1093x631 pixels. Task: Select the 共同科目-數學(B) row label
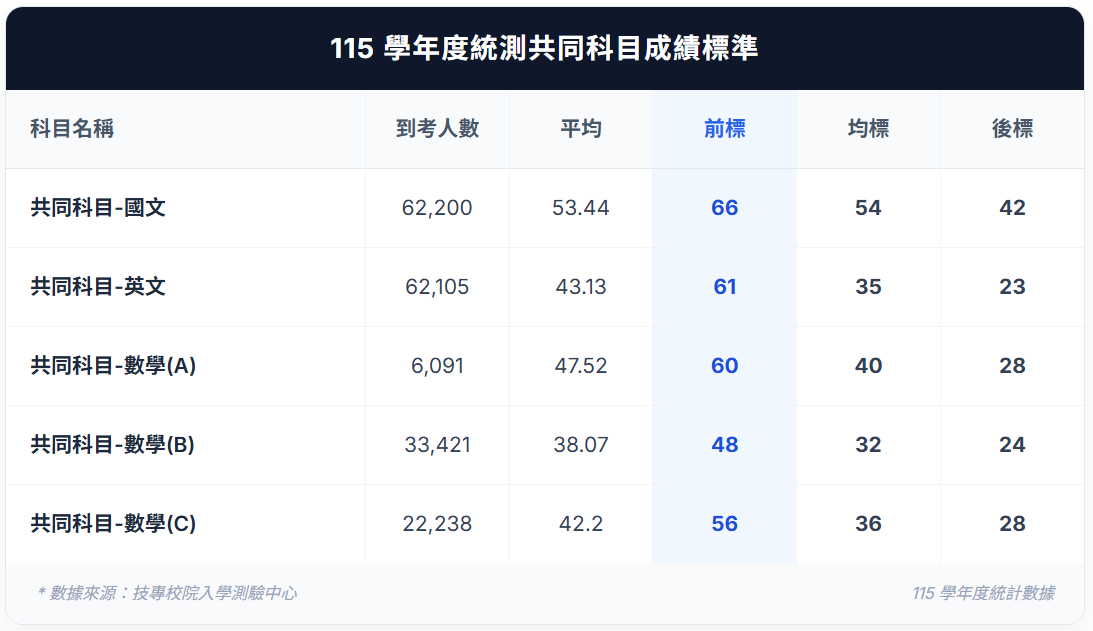[x=112, y=444]
